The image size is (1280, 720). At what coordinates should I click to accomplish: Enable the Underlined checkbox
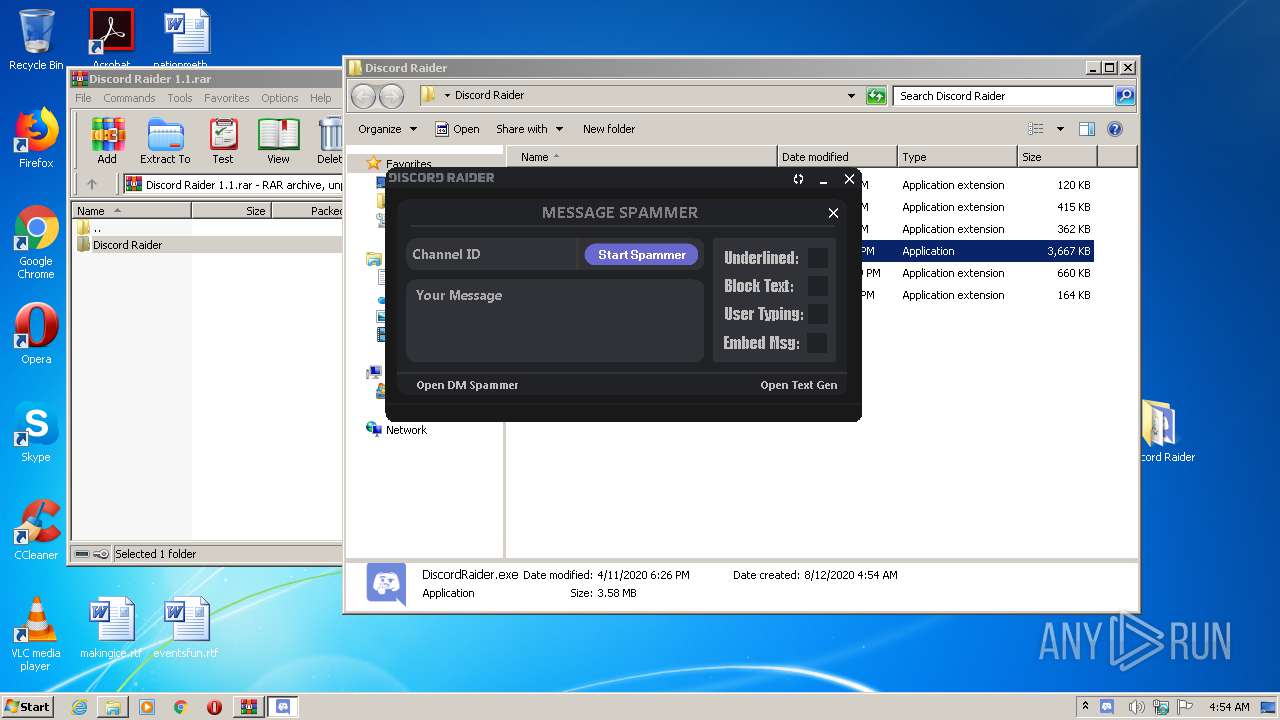click(x=817, y=258)
